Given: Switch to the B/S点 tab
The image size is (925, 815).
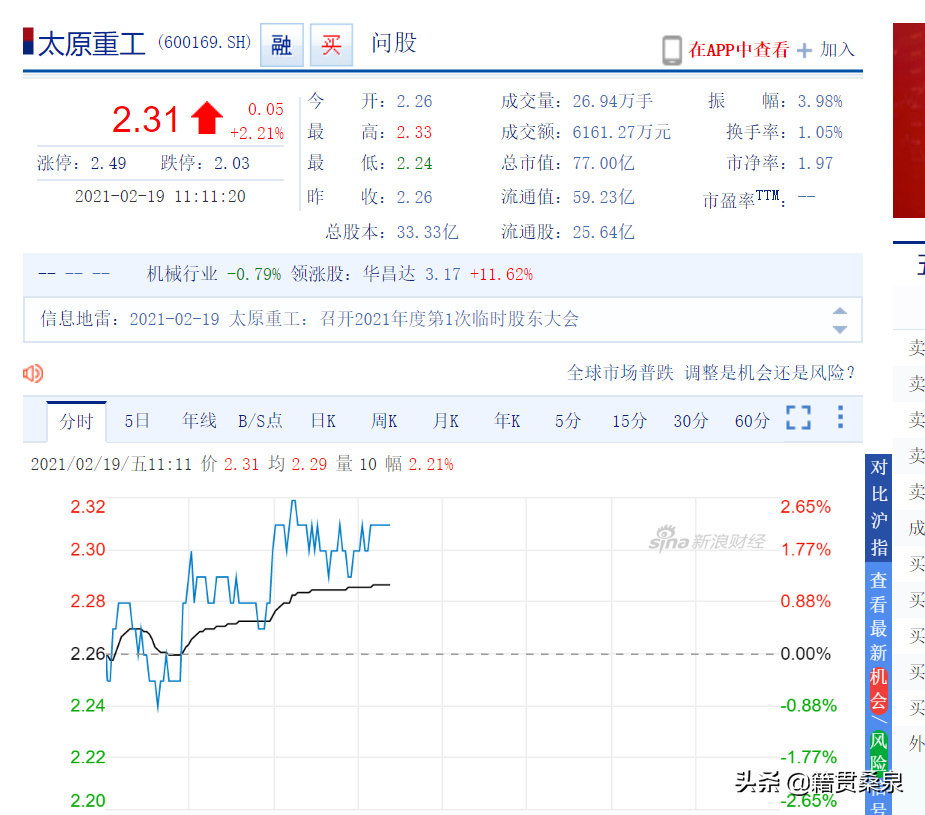Looking at the screenshot, I should [260, 421].
